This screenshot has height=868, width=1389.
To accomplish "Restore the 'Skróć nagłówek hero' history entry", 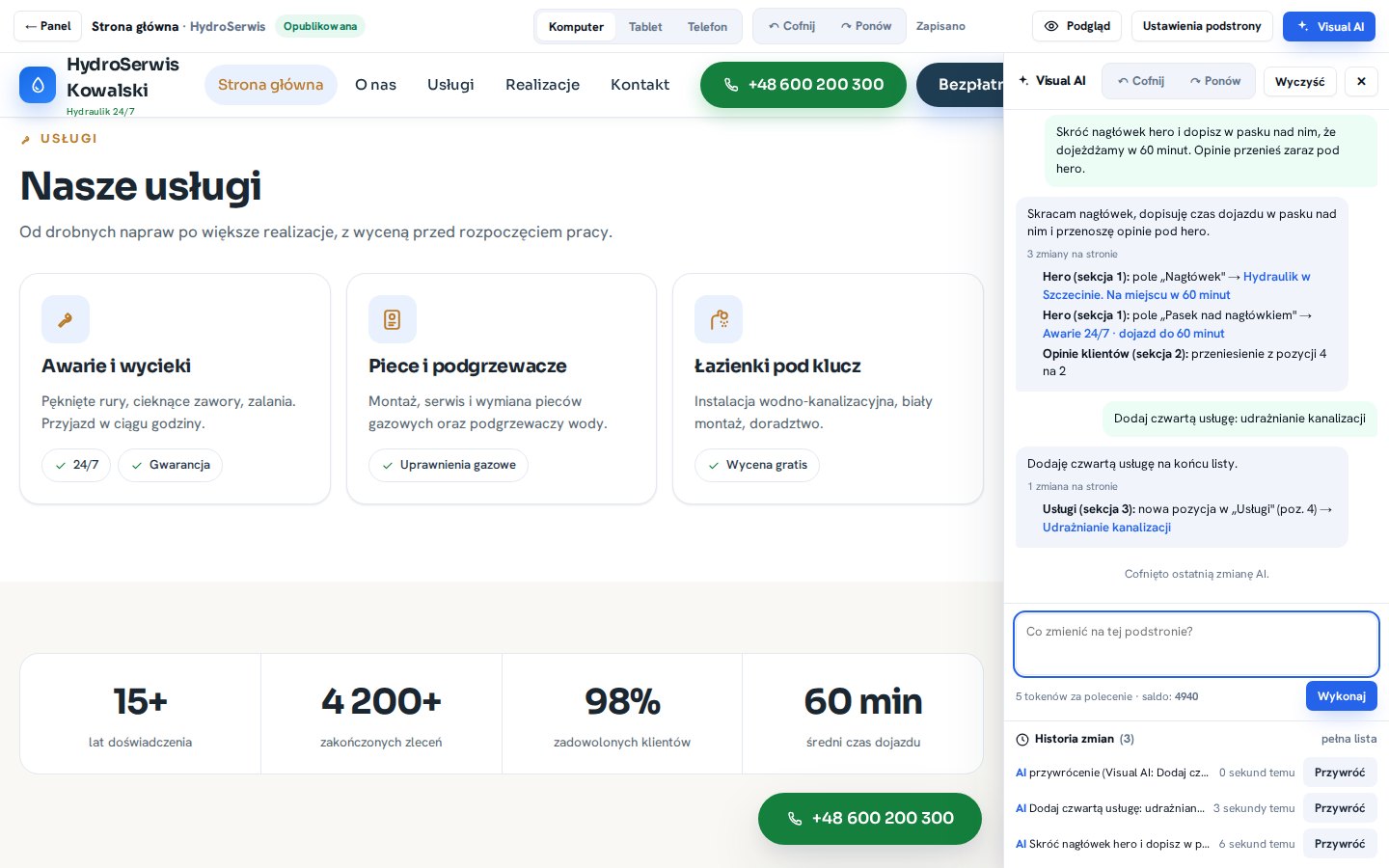I will coord(1340,844).
